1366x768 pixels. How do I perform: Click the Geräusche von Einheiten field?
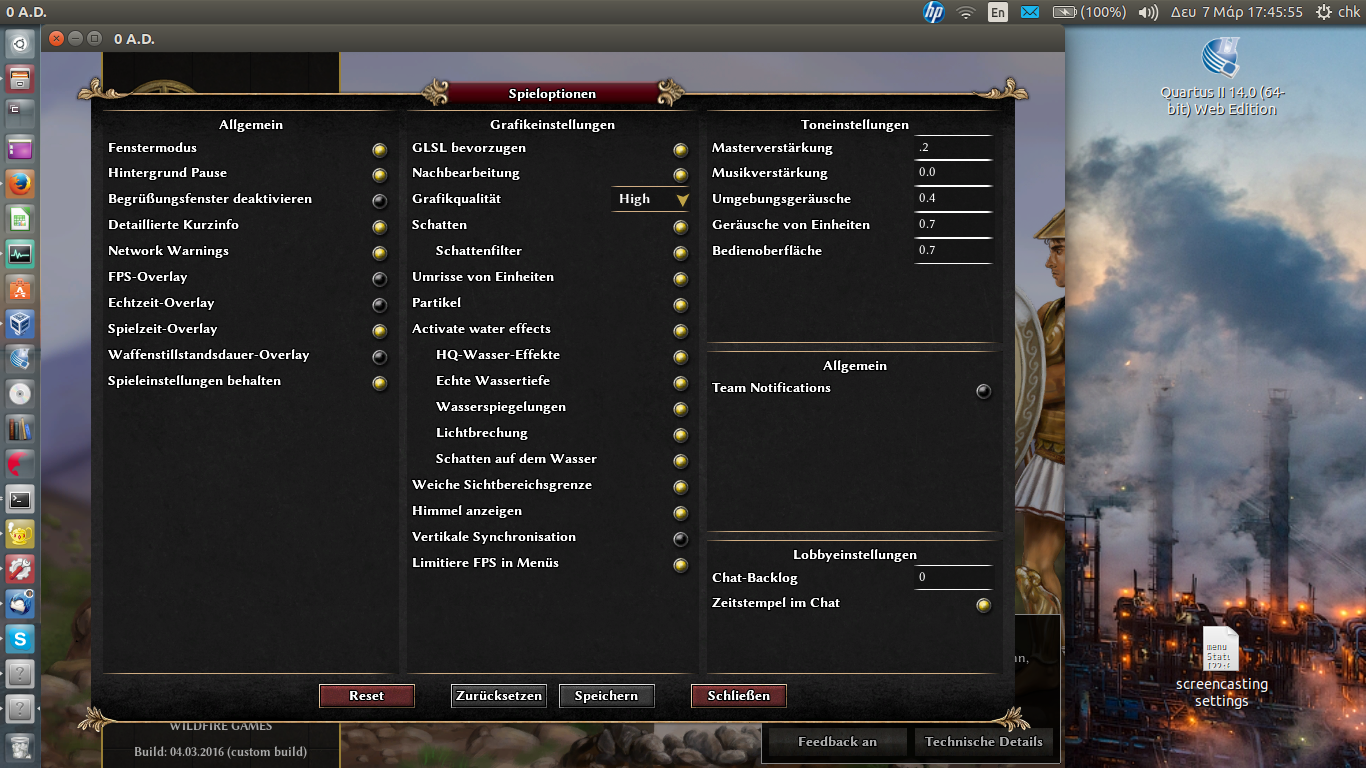(x=954, y=224)
